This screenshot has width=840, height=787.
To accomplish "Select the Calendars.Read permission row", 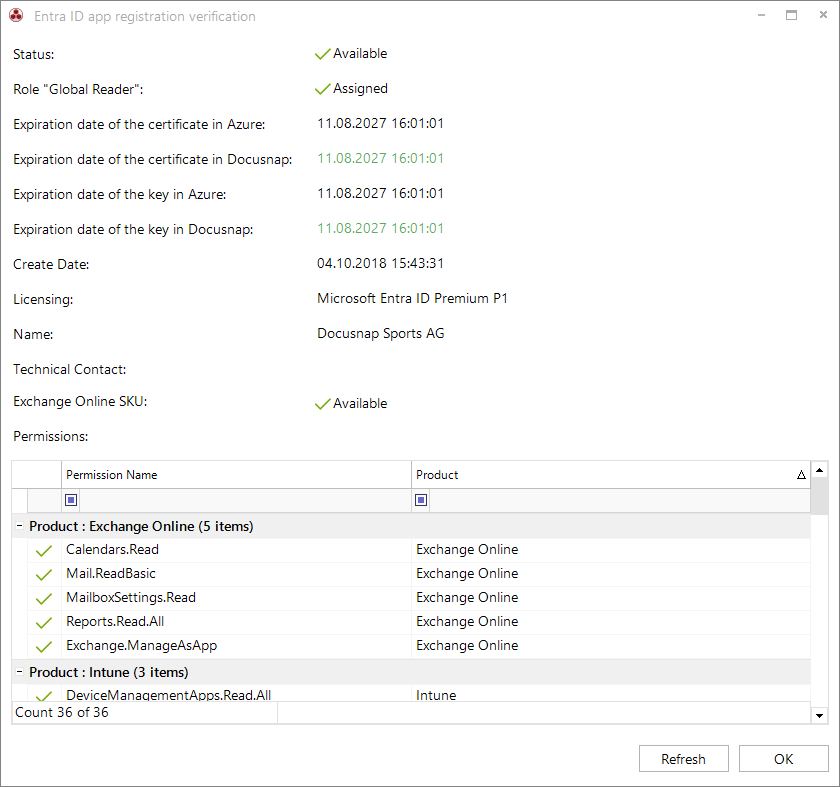I will (419, 550).
